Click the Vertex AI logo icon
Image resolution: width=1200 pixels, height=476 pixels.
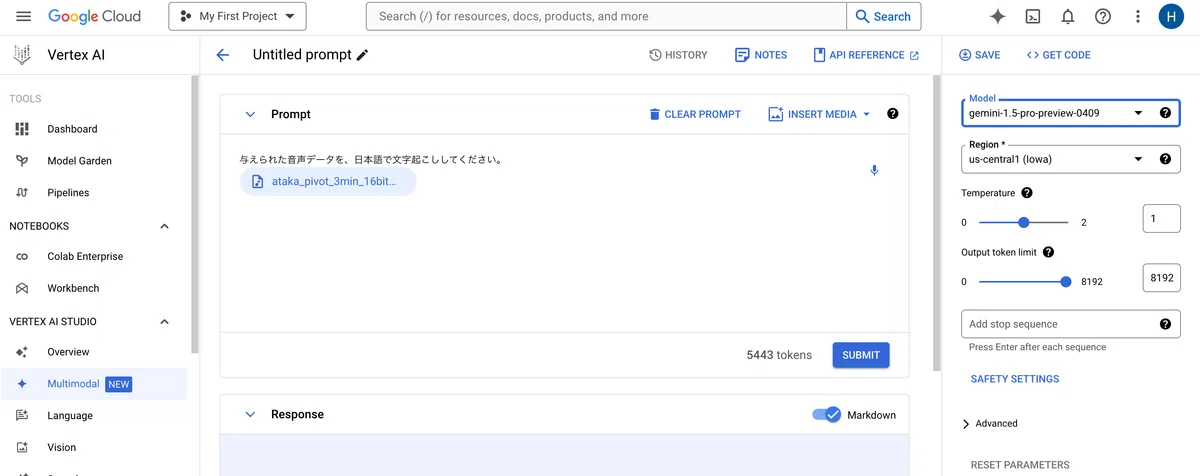(x=21, y=55)
